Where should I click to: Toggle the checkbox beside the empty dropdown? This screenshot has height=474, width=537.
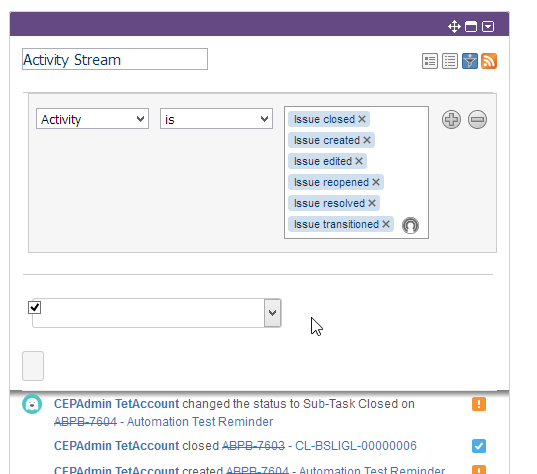tap(35, 307)
